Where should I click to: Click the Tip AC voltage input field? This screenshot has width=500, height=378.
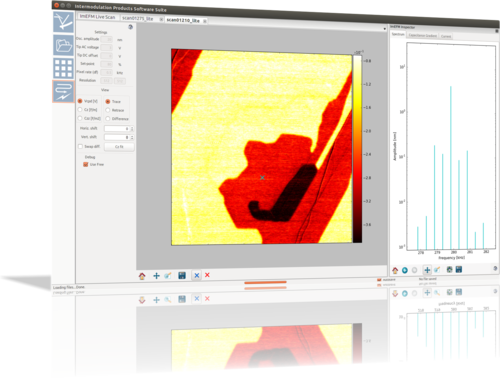point(106,48)
